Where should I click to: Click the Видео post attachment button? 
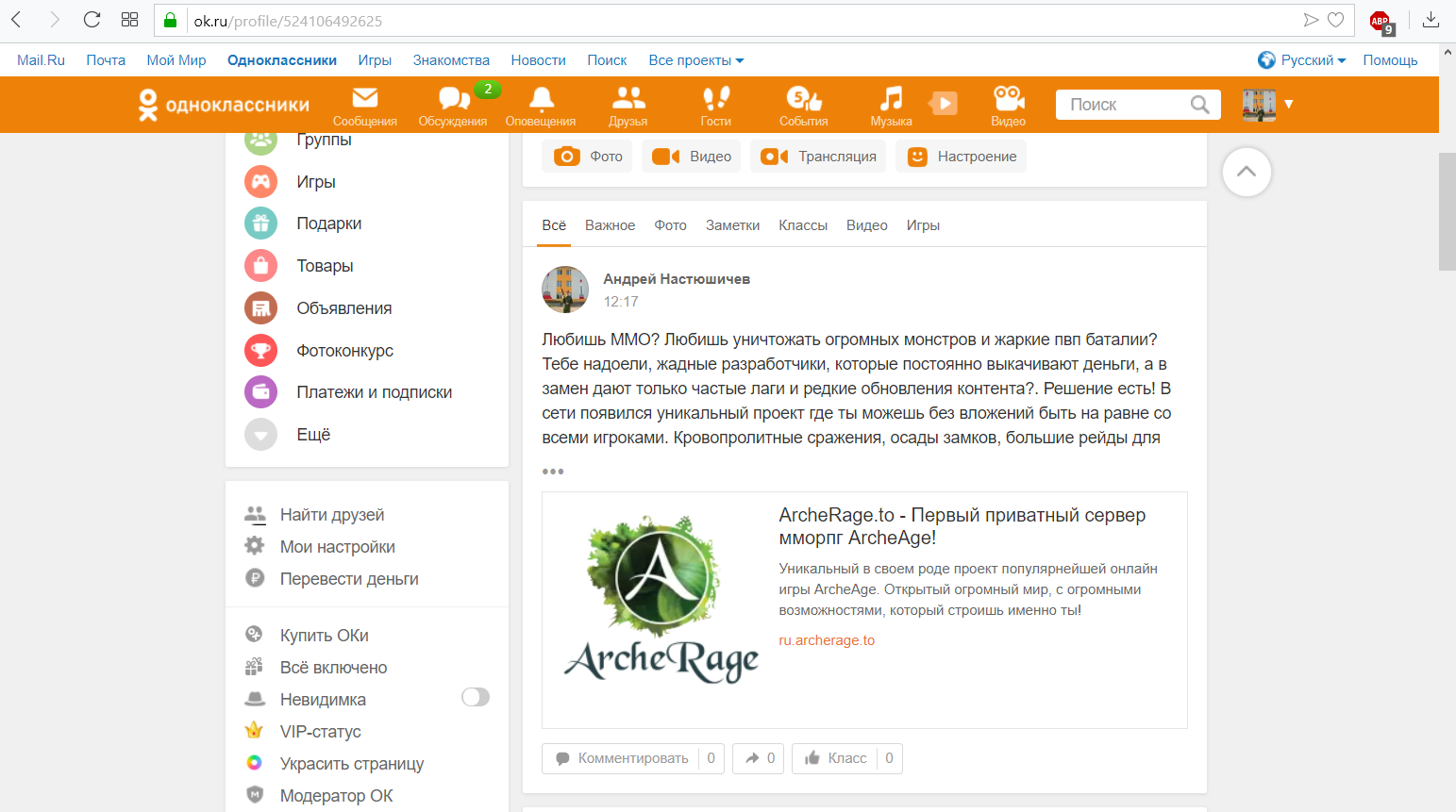(x=691, y=157)
